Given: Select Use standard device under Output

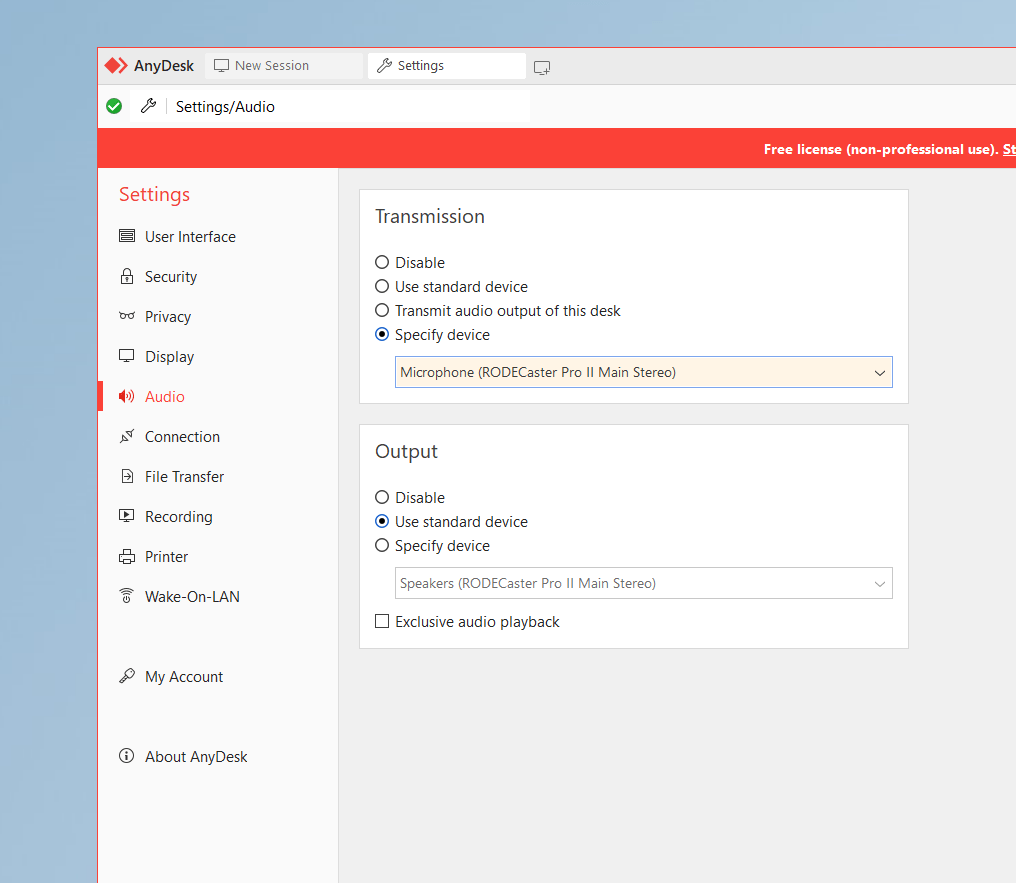Looking at the screenshot, I should click(382, 522).
